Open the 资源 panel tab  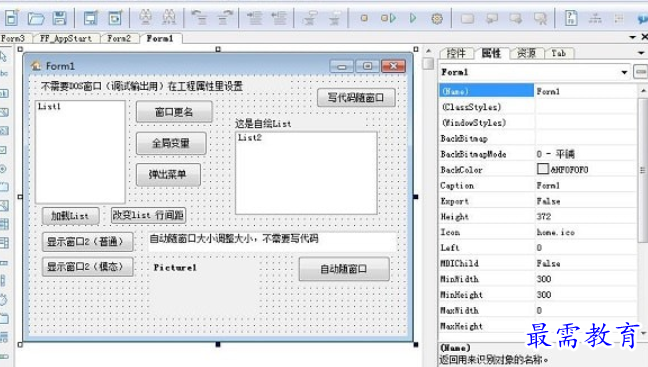526,53
